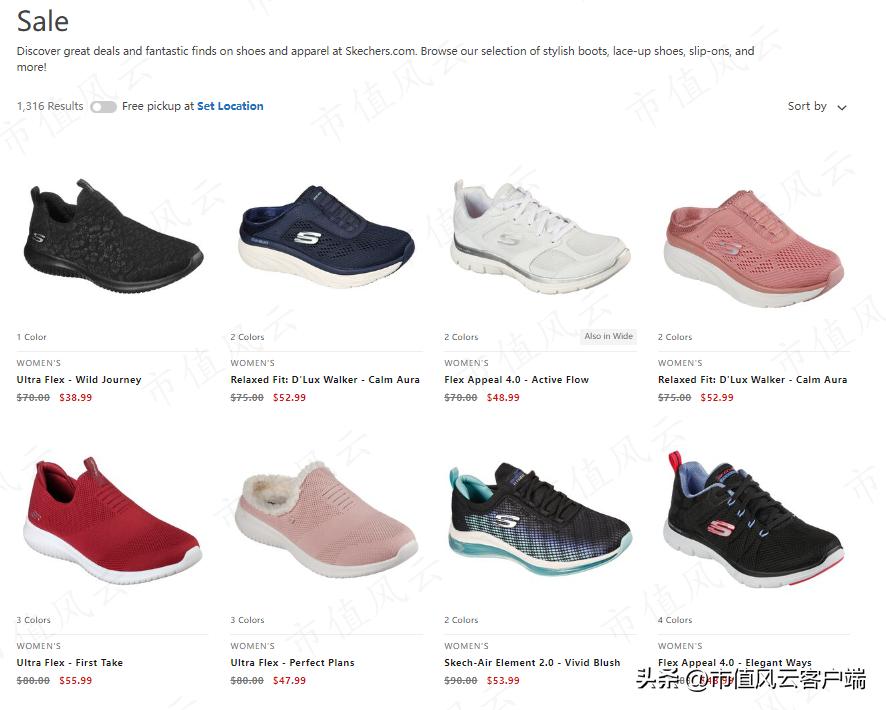The image size is (886, 710).
Task: Expand the Sort by dropdown
Action: [817, 106]
